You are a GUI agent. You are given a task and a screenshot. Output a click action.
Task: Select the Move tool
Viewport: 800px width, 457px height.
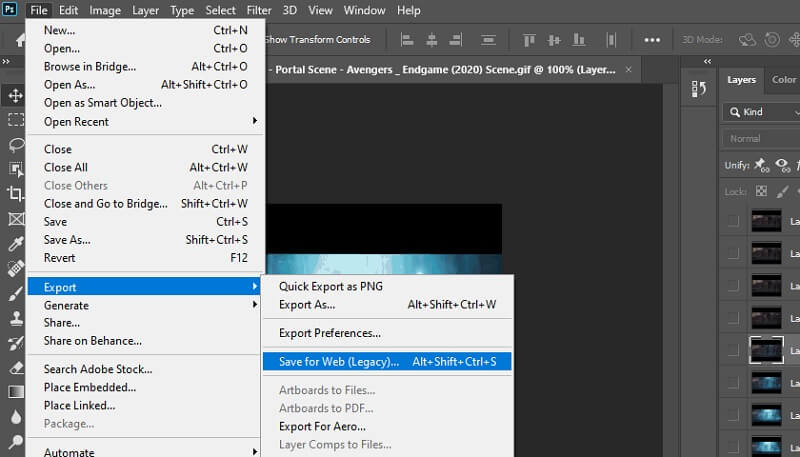[x=15, y=95]
